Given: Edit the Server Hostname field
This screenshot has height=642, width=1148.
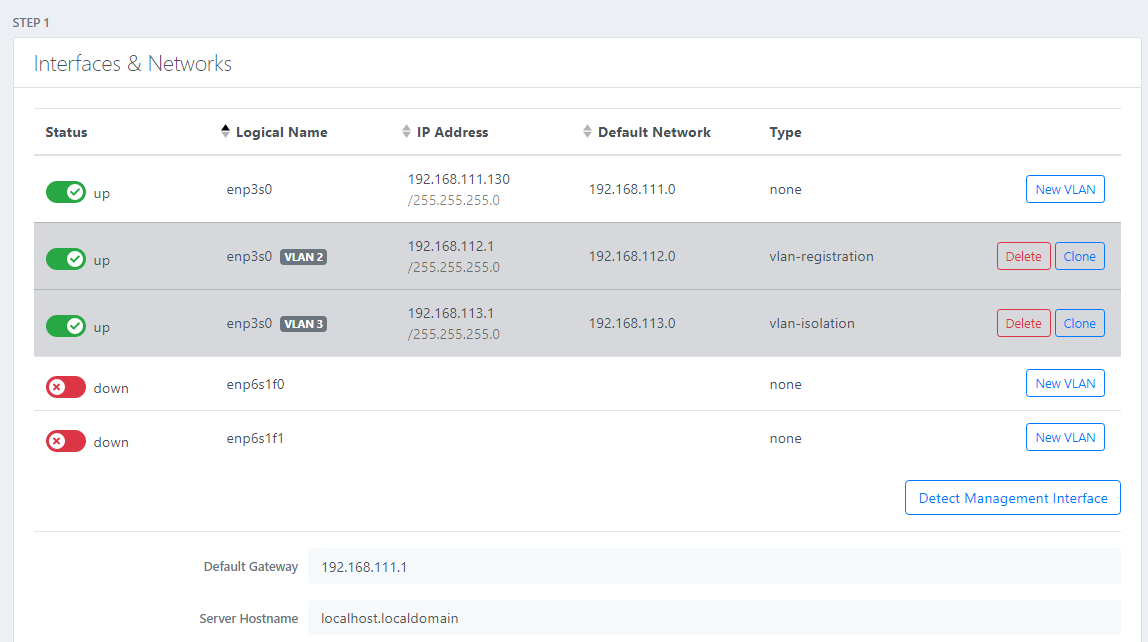Looking at the screenshot, I should click(700, 618).
